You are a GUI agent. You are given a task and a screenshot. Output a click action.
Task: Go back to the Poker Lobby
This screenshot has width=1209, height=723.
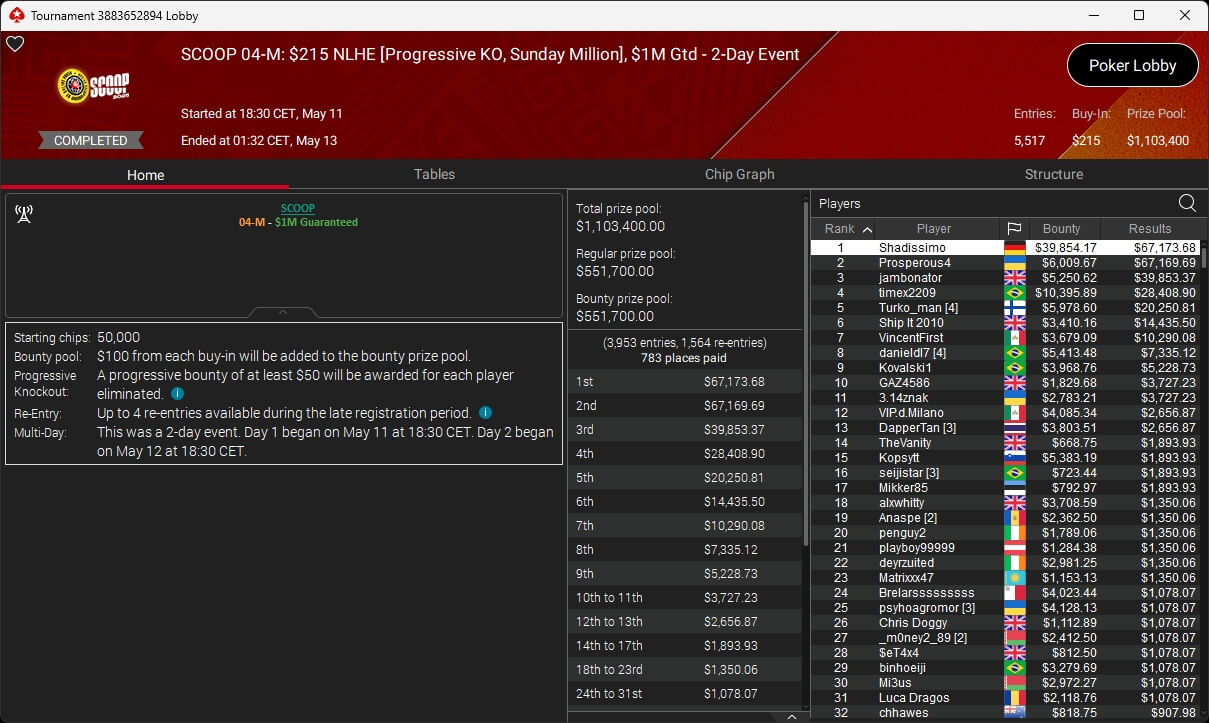(x=1132, y=65)
